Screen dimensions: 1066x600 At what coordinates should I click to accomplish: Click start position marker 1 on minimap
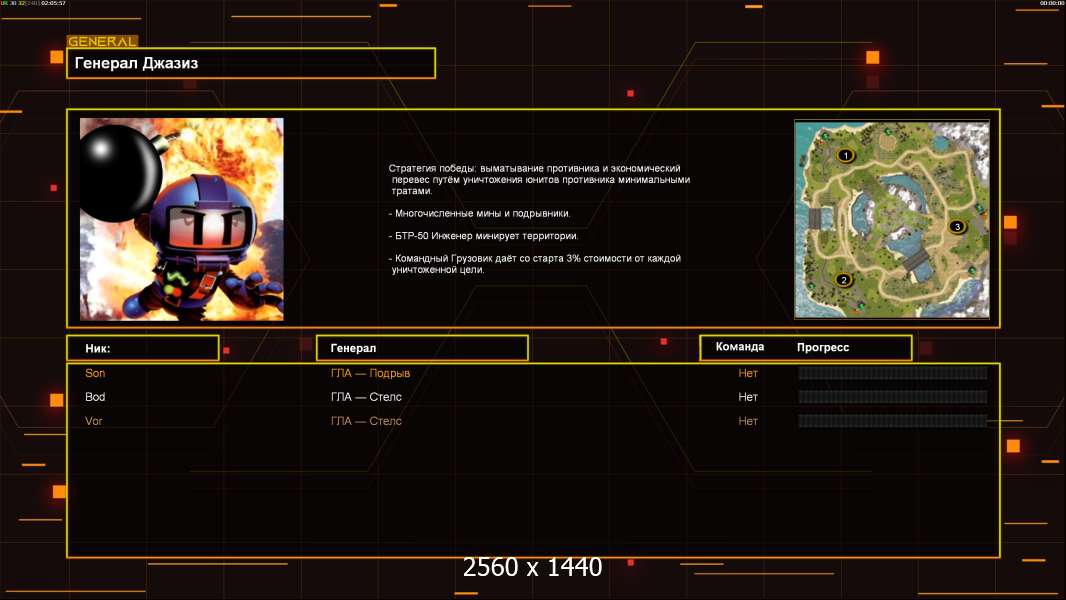(846, 156)
